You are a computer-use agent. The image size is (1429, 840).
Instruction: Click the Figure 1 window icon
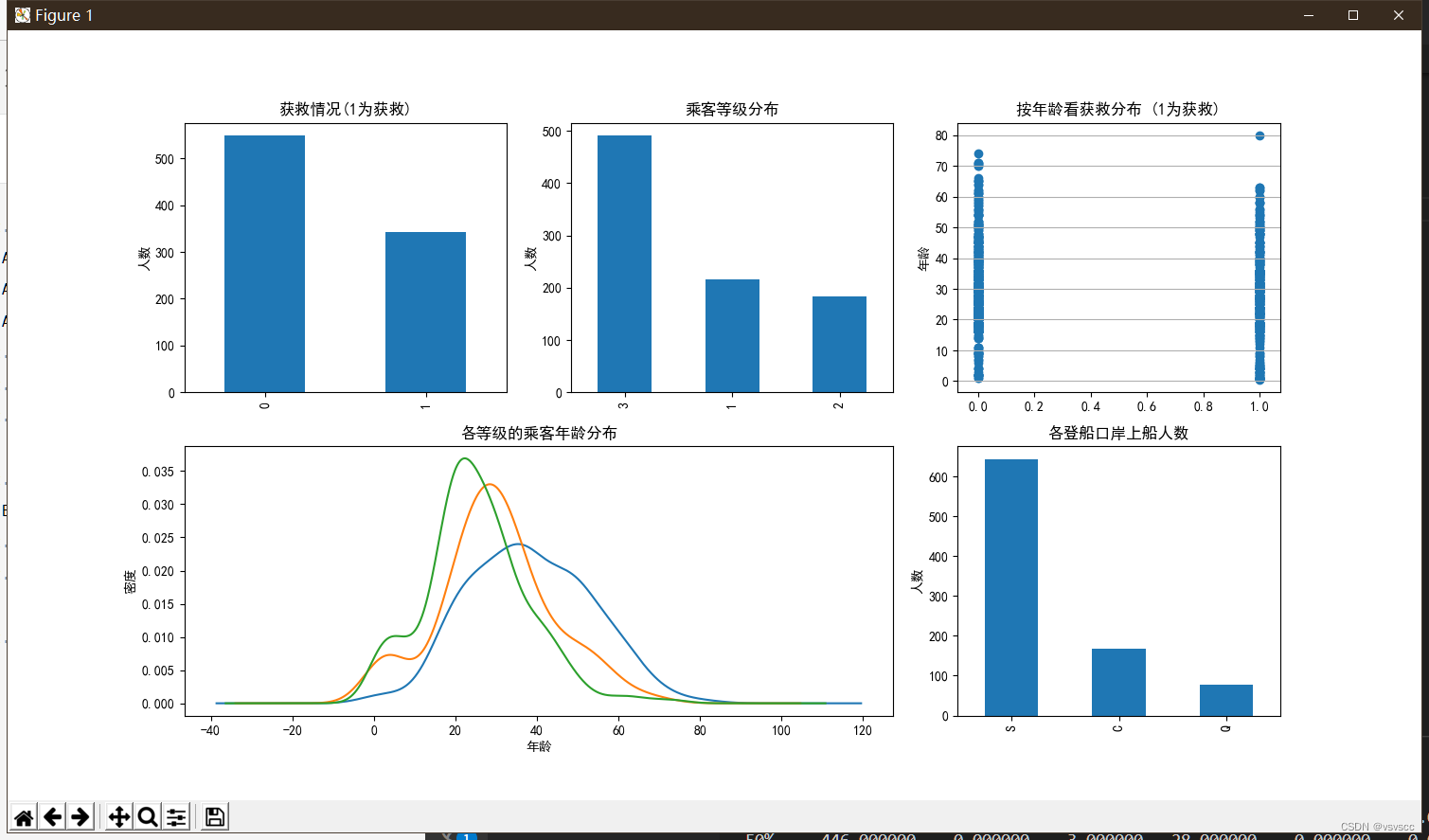tap(22, 15)
